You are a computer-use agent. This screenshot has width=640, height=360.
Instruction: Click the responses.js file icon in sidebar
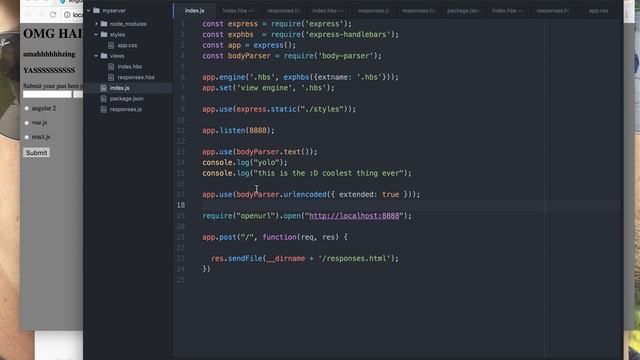point(103,109)
